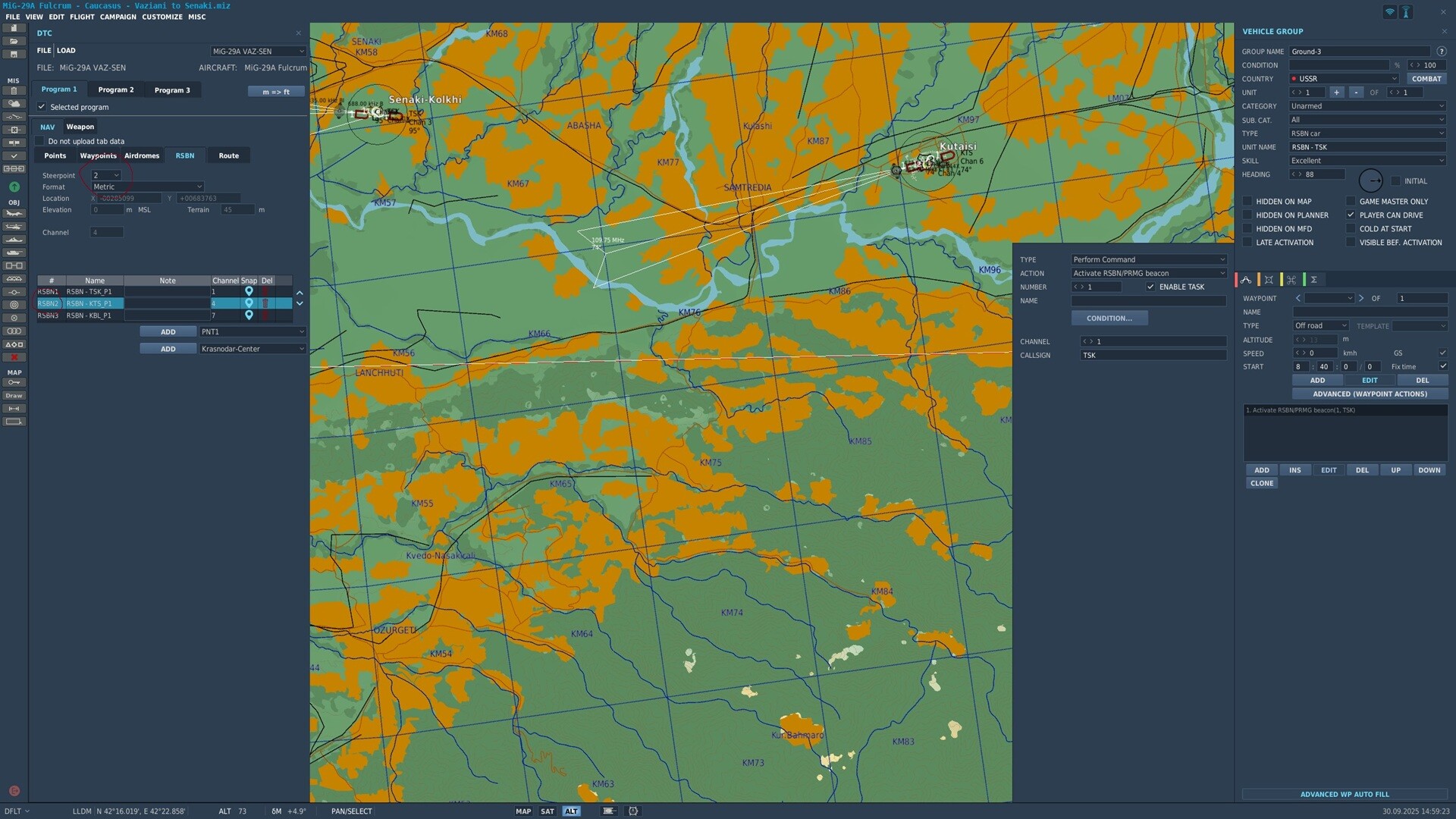The width and height of the screenshot is (1456, 819).
Task: Delete the RSBN - KTS_P1 row via trash icon
Action: [265, 303]
